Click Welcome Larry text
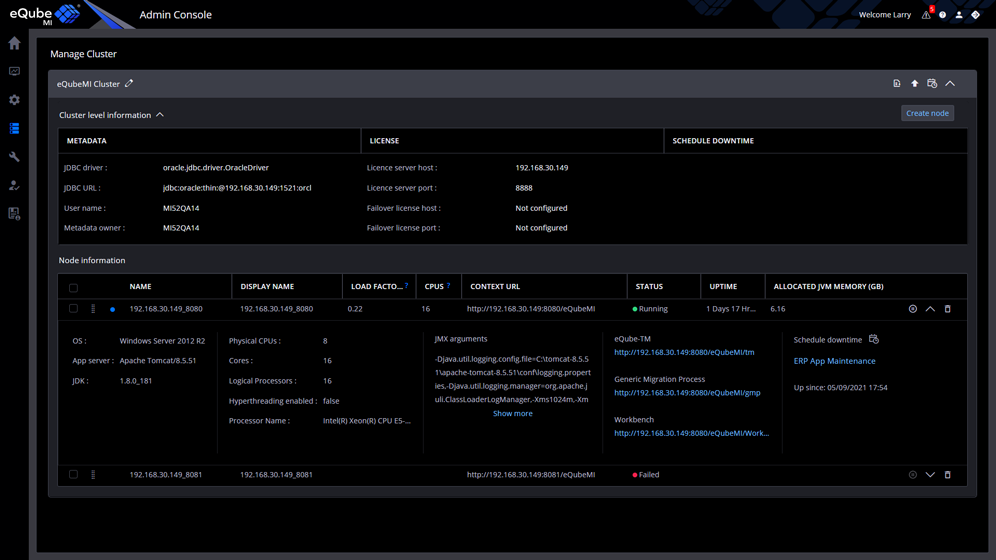Viewport: 996px width, 560px height. click(x=885, y=15)
